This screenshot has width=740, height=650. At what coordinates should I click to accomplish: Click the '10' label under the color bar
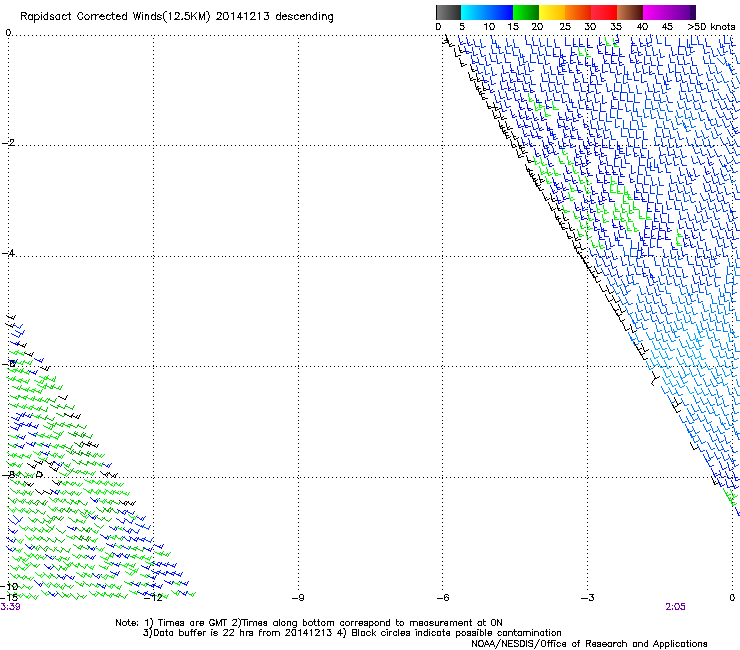(x=489, y=27)
